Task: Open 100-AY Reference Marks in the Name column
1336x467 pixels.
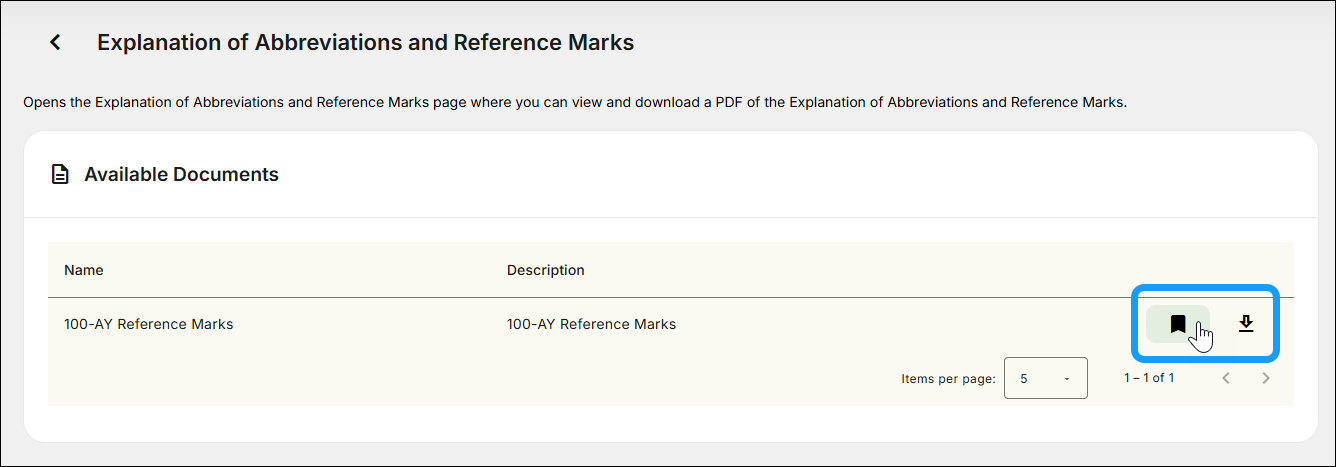Action: coord(149,324)
